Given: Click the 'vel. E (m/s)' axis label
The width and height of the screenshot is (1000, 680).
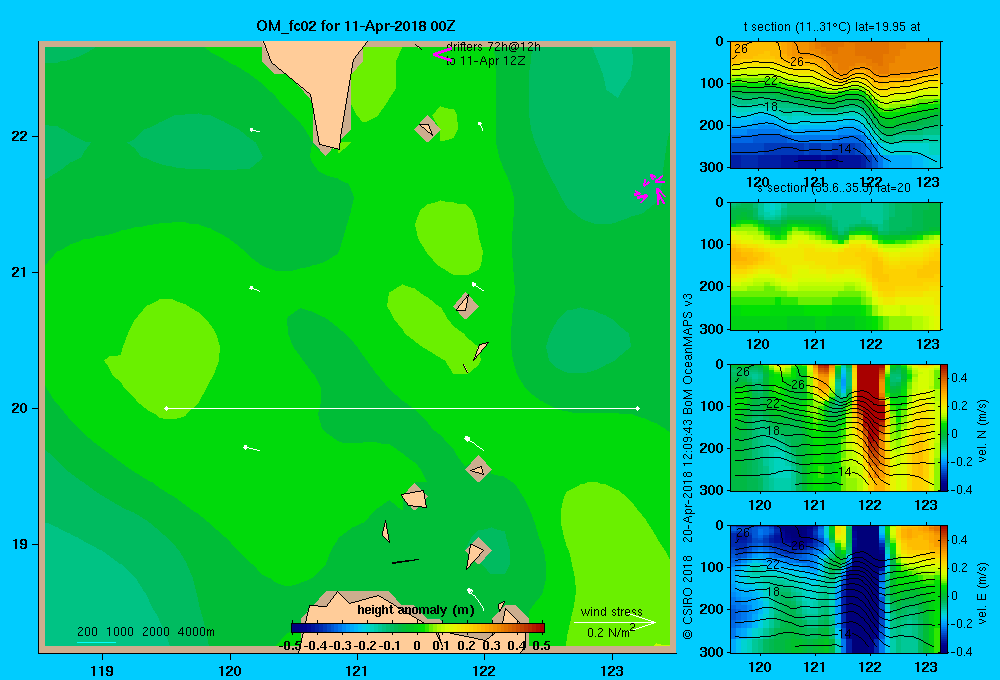Looking at the screenshot, I should (x=983, y=593).
